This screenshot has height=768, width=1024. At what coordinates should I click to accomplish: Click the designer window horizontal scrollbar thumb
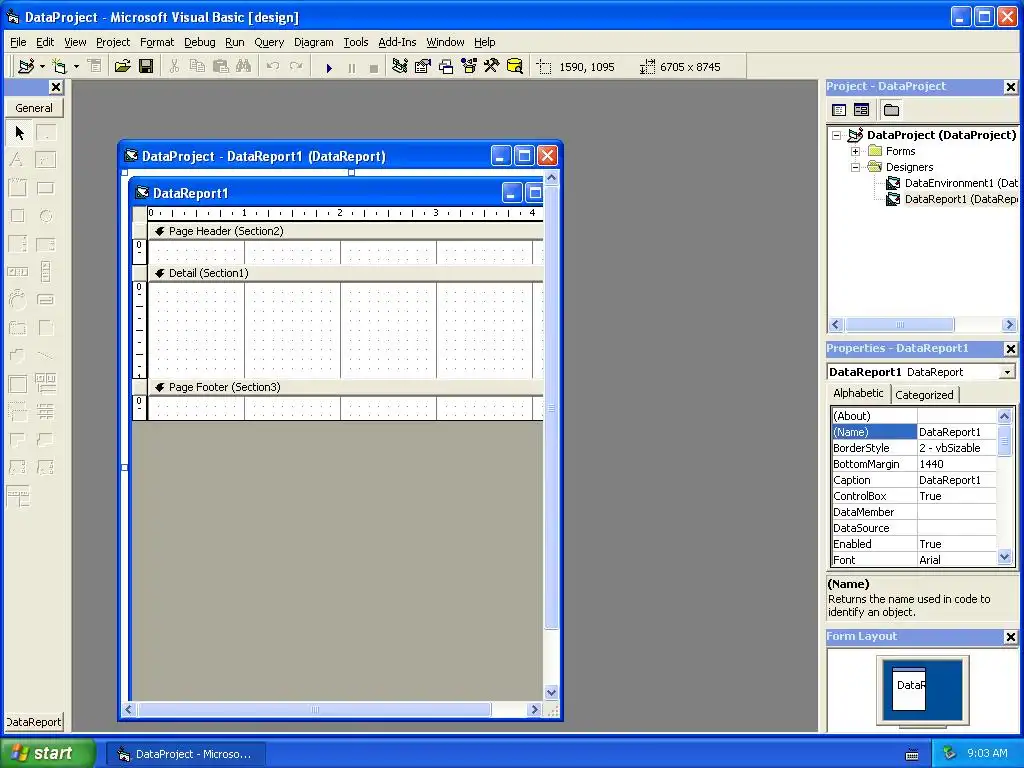(314, 709)
